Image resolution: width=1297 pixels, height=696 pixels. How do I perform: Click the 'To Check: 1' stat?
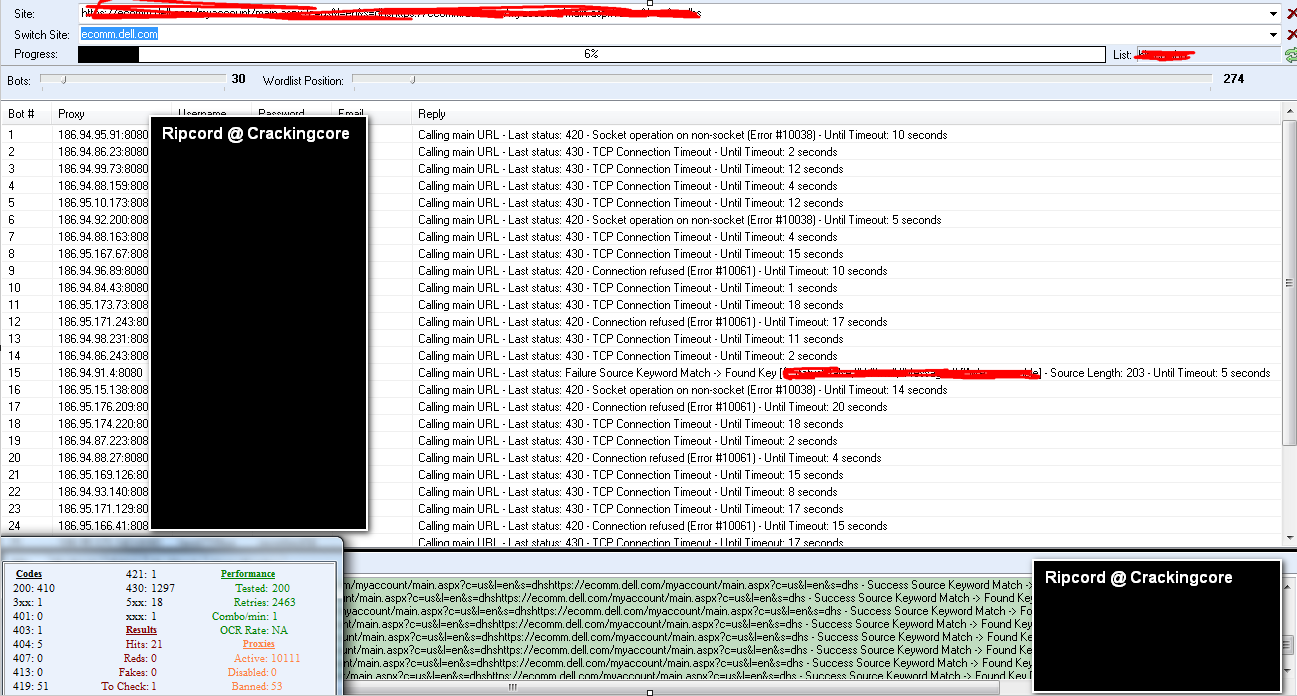click(129, 686)
